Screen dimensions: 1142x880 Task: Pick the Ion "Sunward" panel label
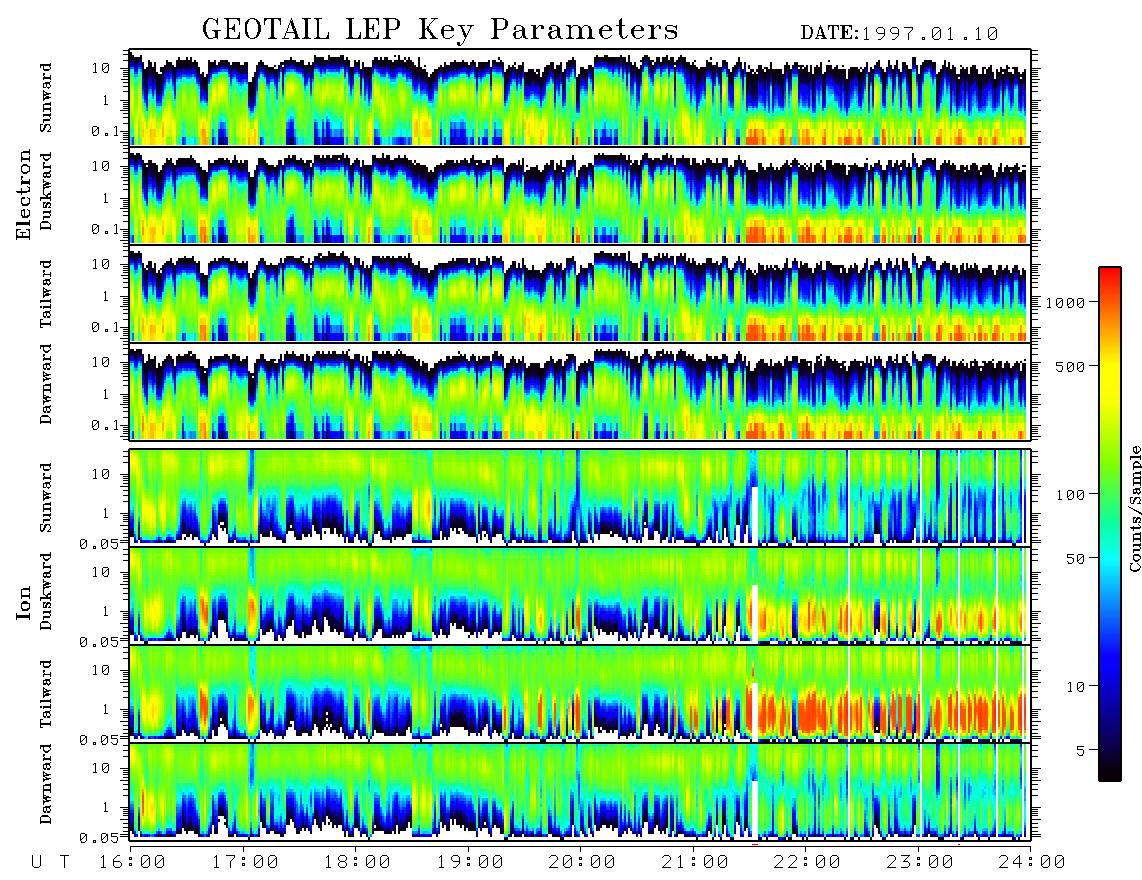pyautogui.click(x=47, y=498)
